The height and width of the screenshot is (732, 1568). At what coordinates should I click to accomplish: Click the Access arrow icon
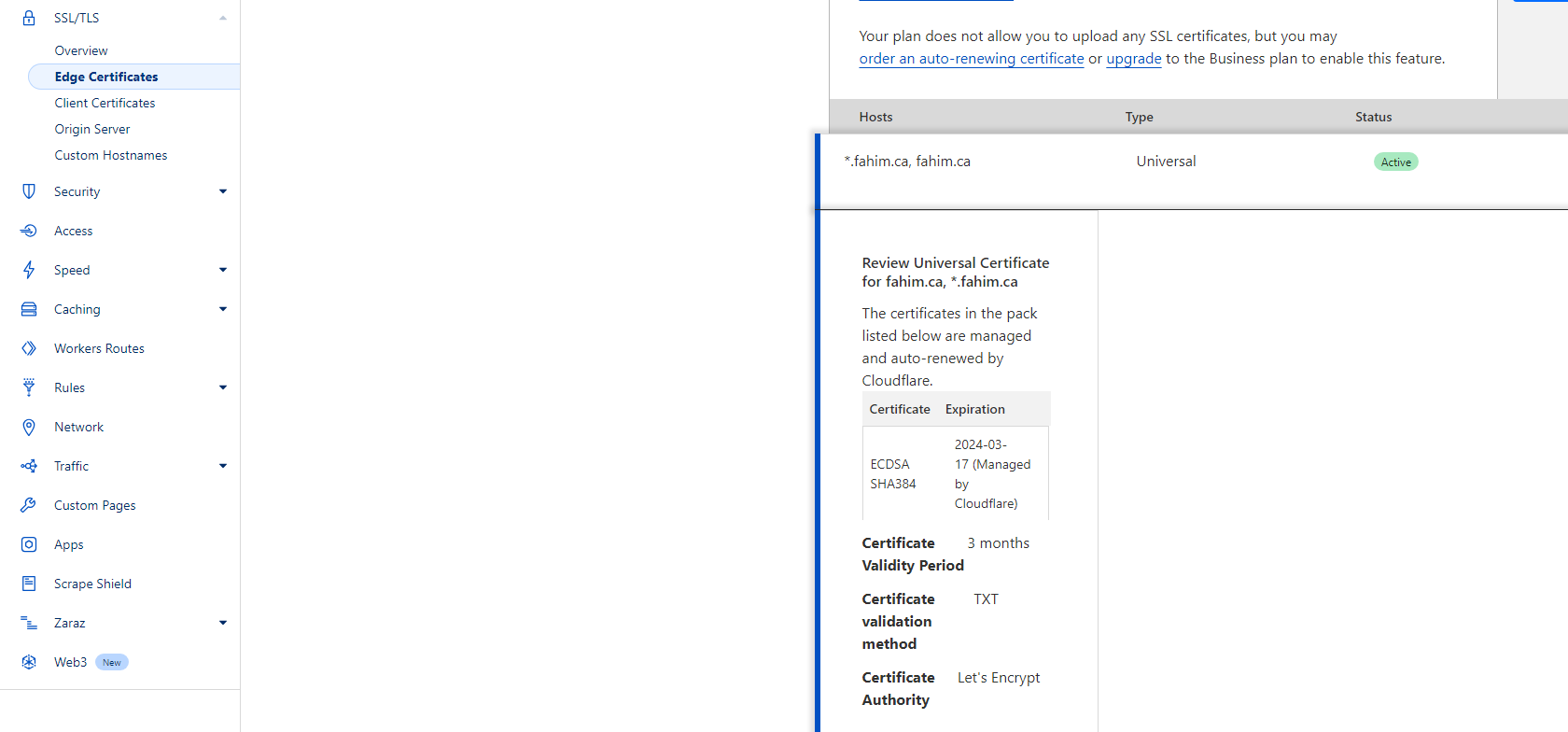point(29,231)
